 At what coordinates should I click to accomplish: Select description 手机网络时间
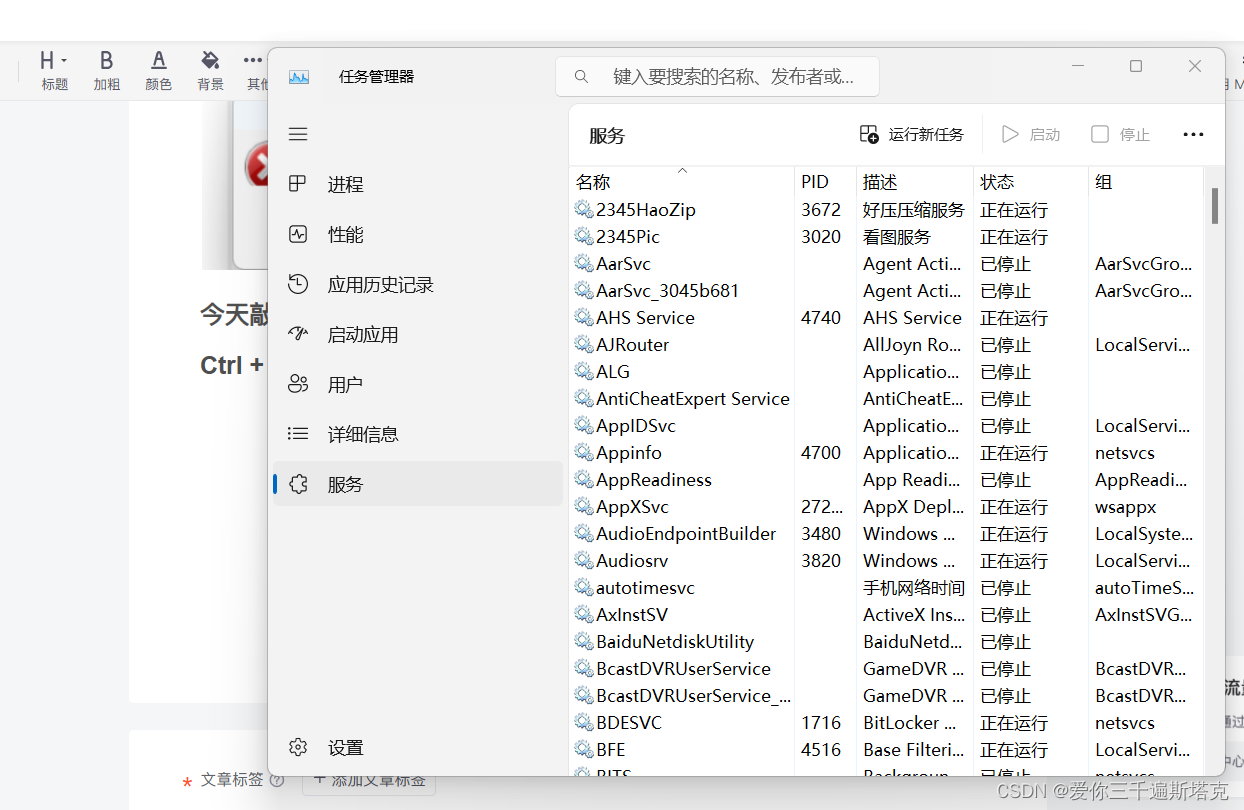coord(914,588)
